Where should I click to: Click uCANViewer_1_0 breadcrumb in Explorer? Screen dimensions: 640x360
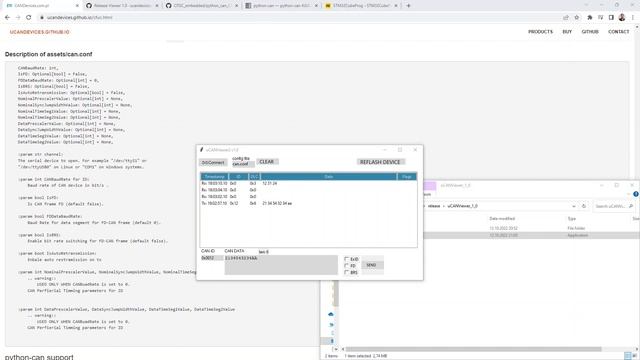pos(462,206)
